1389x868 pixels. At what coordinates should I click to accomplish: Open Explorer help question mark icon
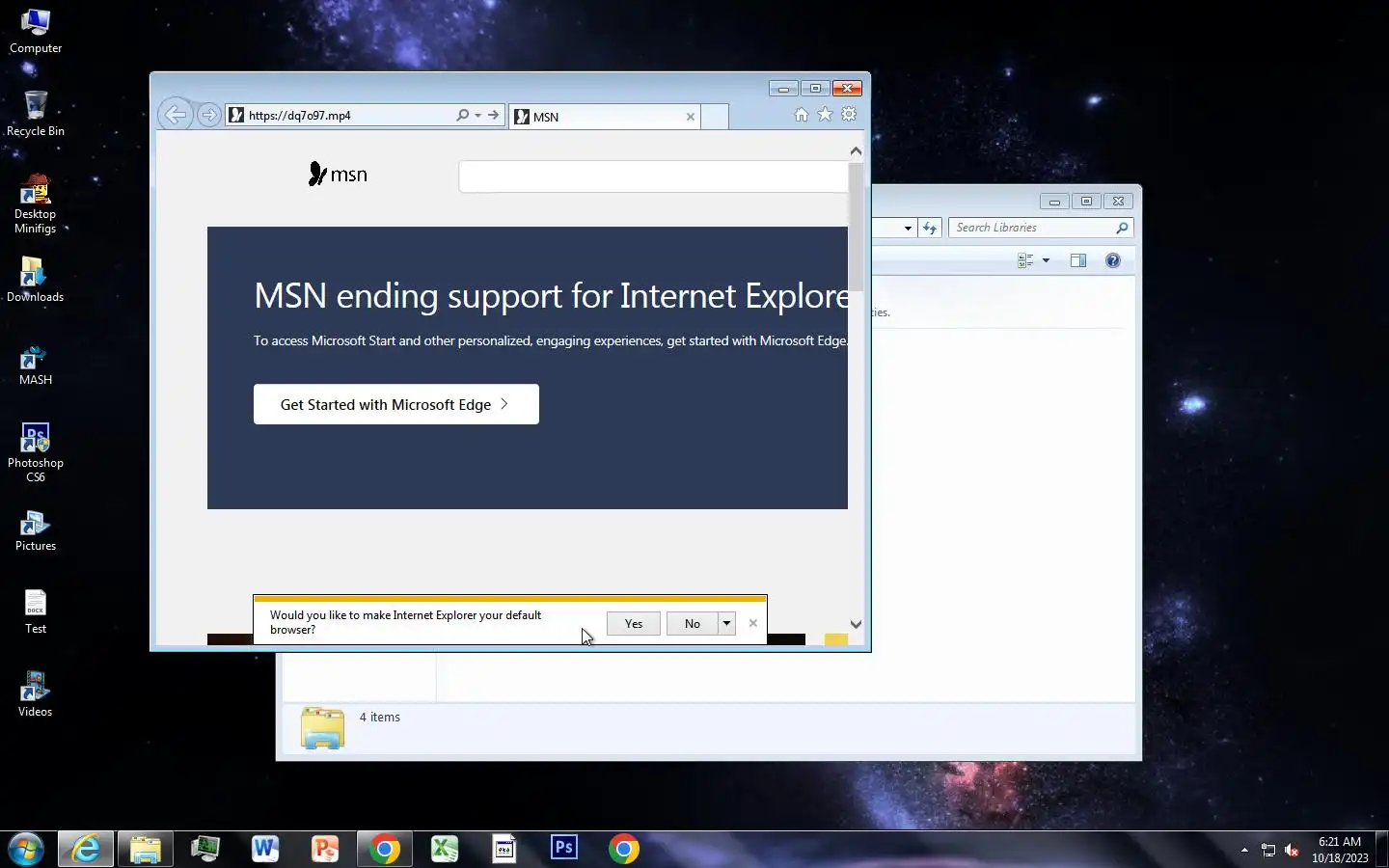1113,260
